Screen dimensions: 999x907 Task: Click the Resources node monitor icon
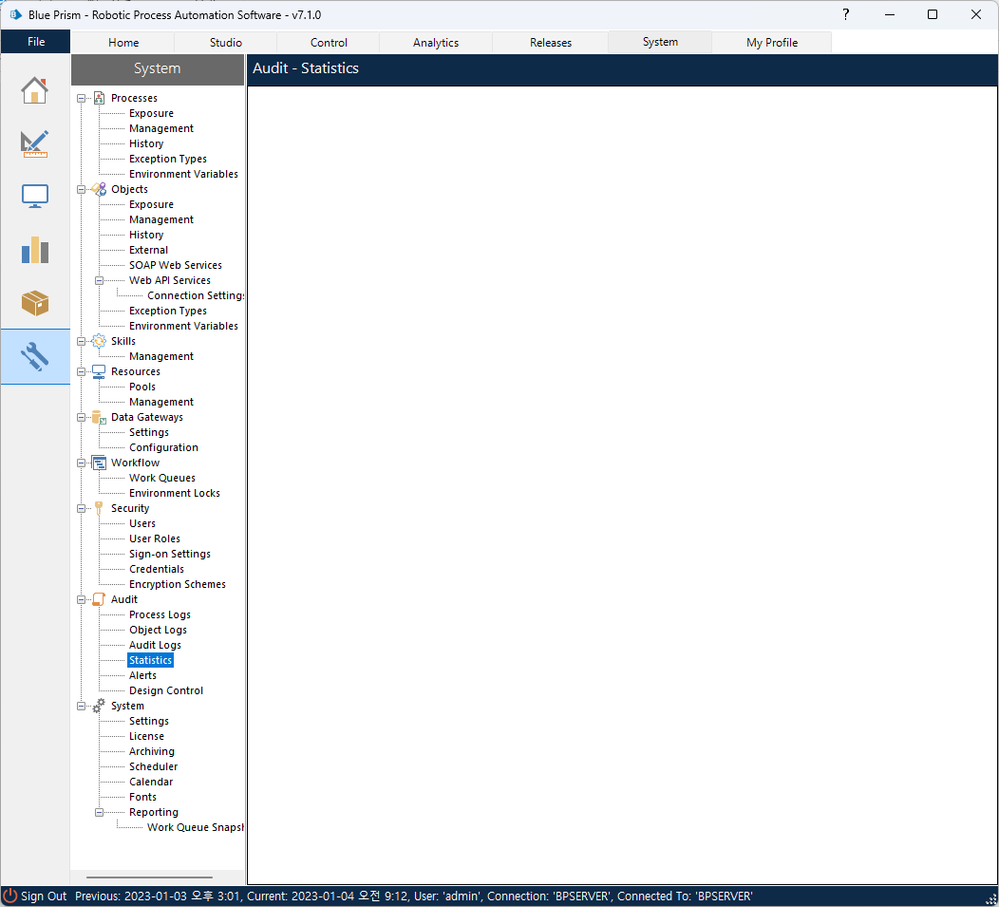point(99,371)
